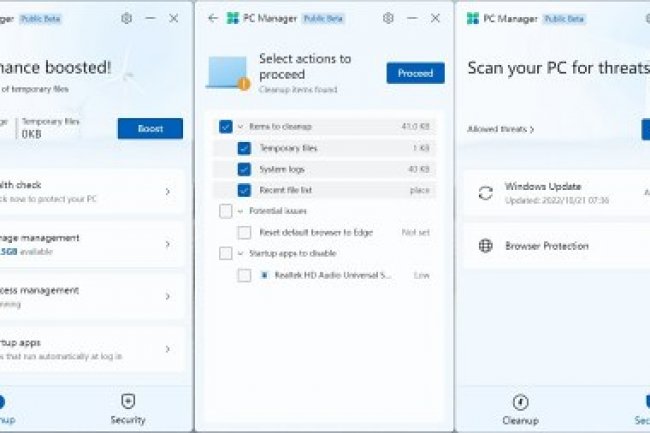650x433 pixels.
Task: Switch to Security tab in left window
Action: pos(128,409)
